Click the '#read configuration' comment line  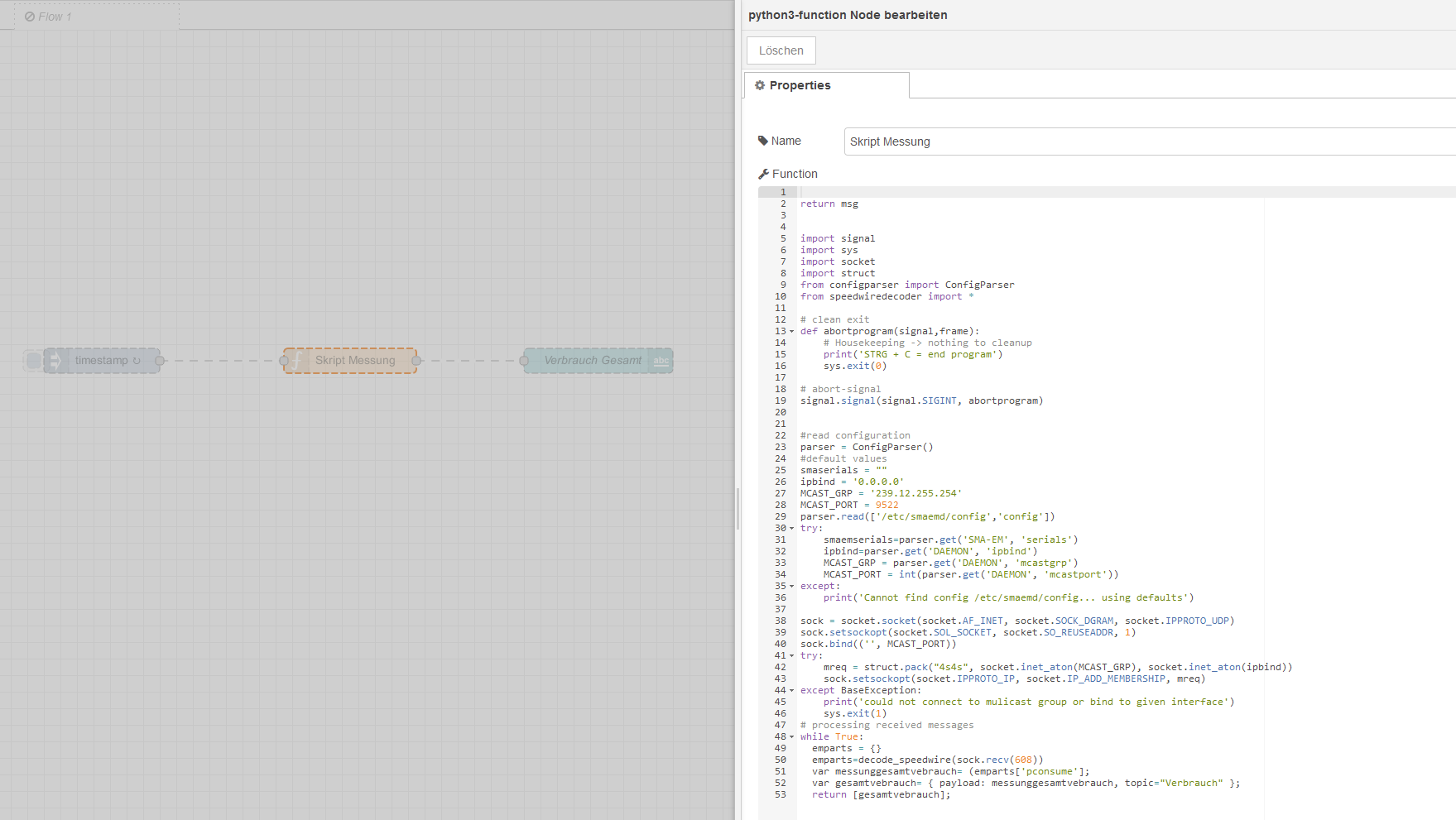[x=855, y=435]
